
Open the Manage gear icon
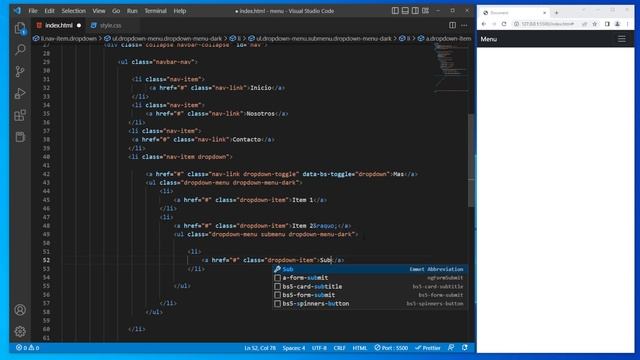(x=20, y=331)
